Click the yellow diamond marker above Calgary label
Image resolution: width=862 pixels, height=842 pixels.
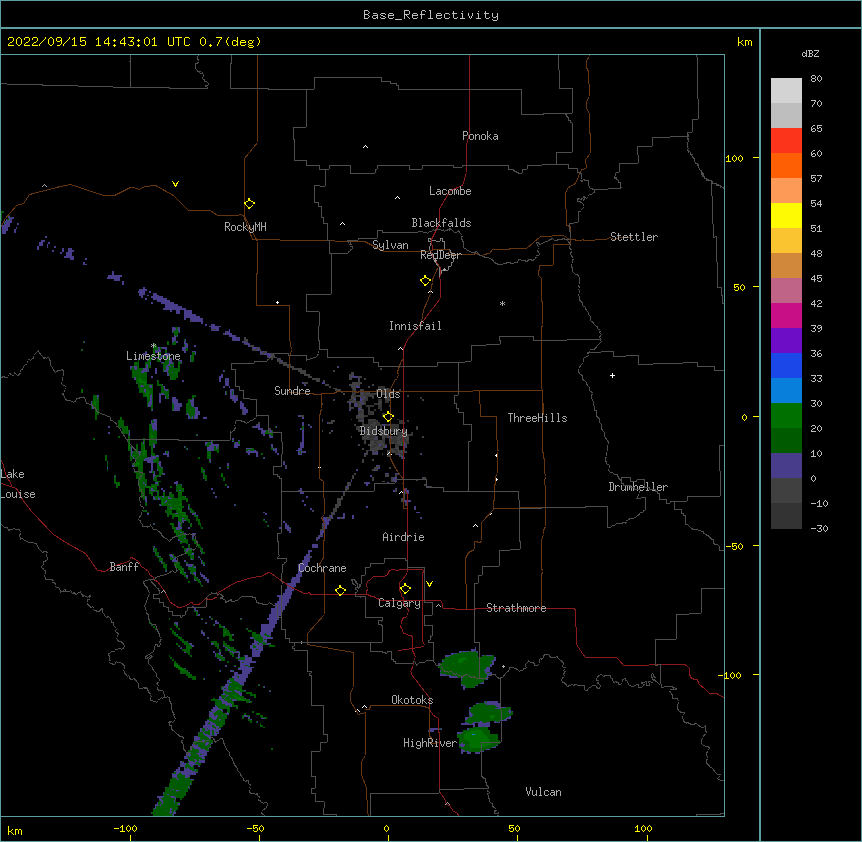coord(405,589)
